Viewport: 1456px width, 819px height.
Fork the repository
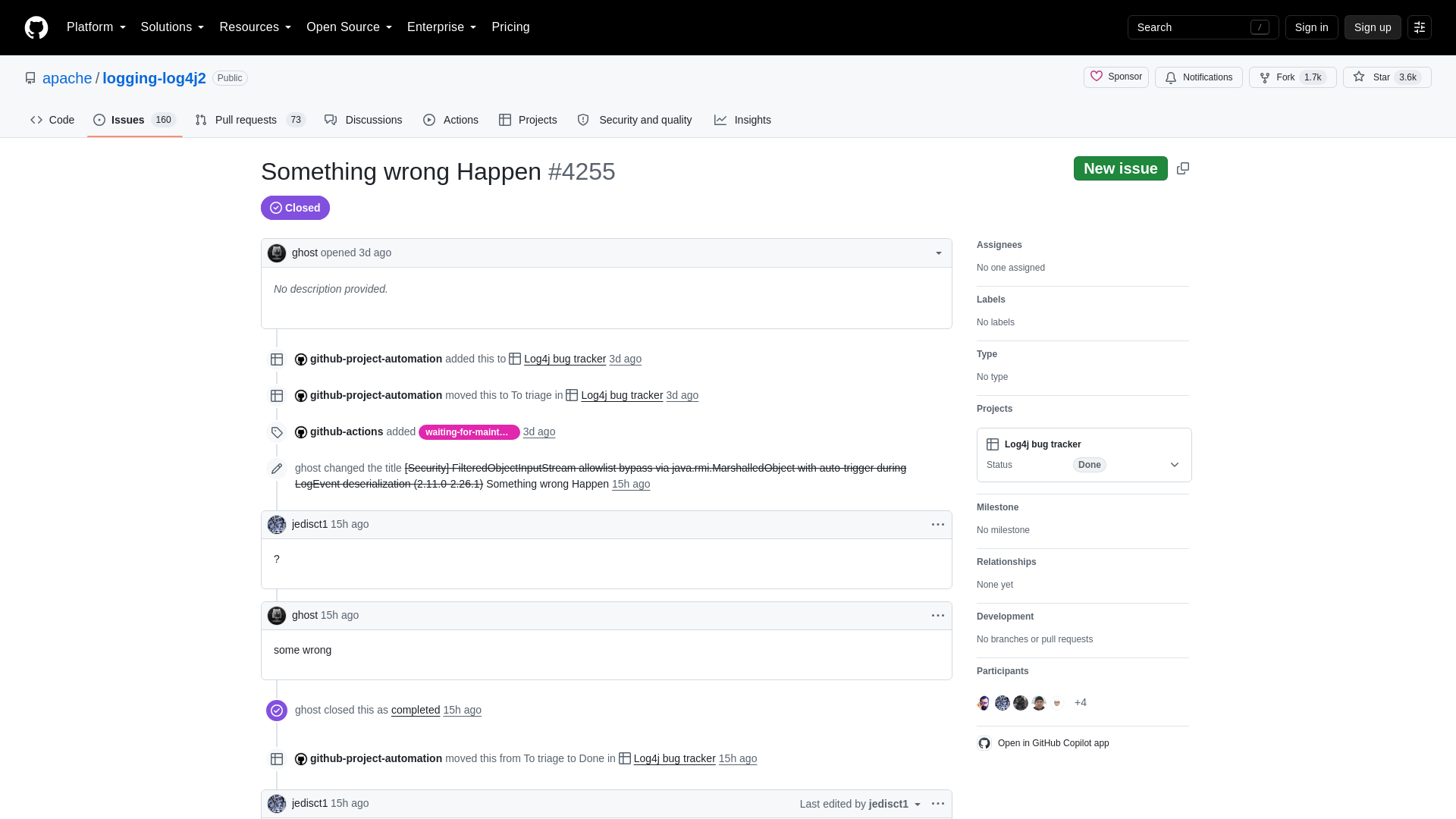1293,77
